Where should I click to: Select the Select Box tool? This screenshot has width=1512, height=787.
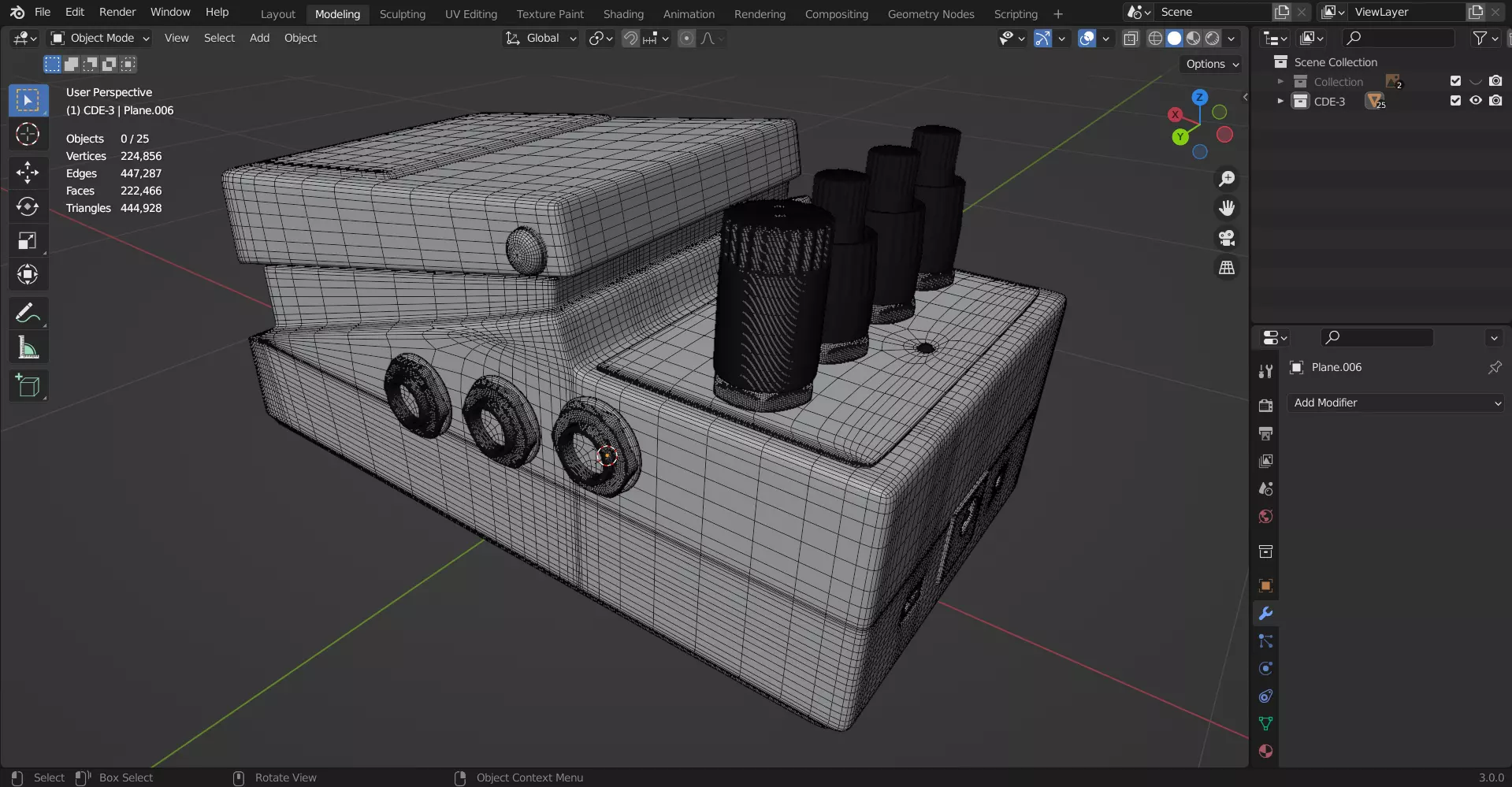pyautogui.click(x=28, y=101)
